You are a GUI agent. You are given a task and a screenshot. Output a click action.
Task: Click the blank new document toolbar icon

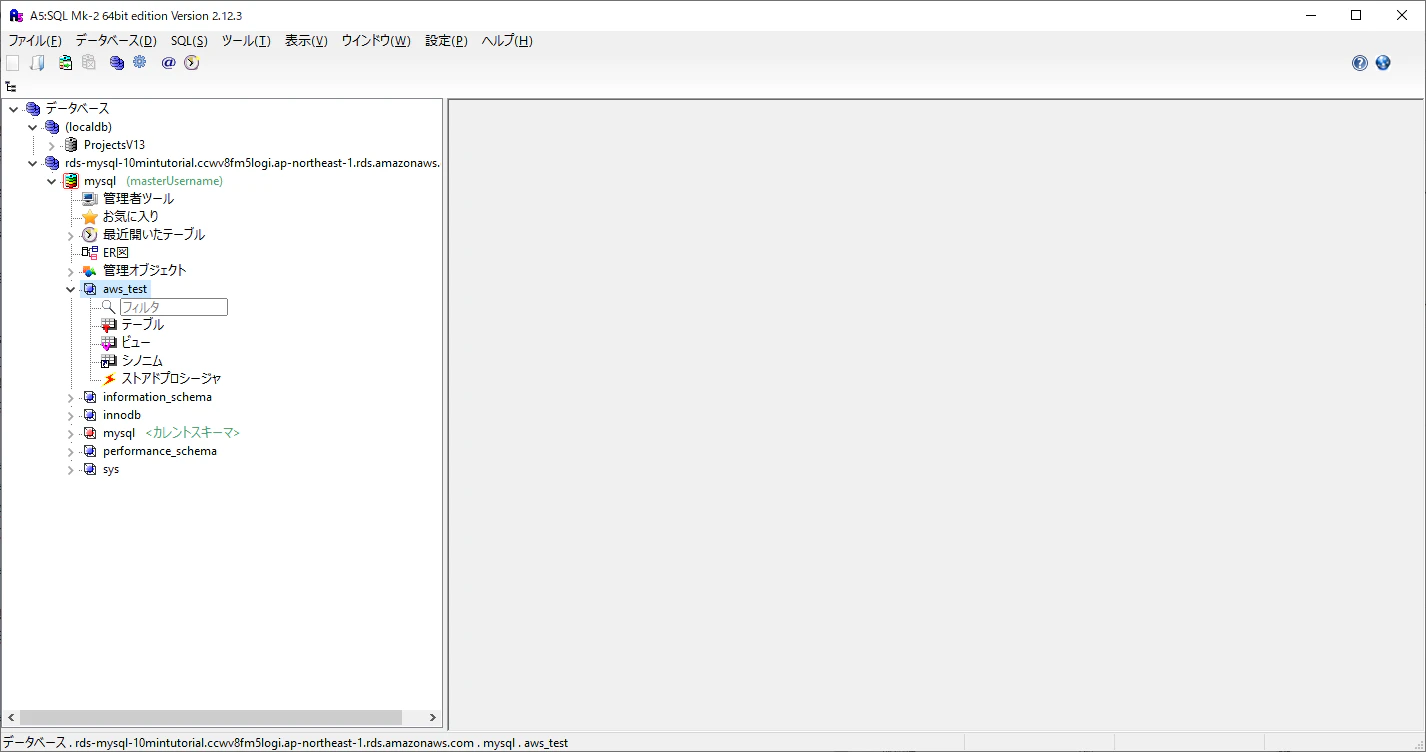[13, 63]
